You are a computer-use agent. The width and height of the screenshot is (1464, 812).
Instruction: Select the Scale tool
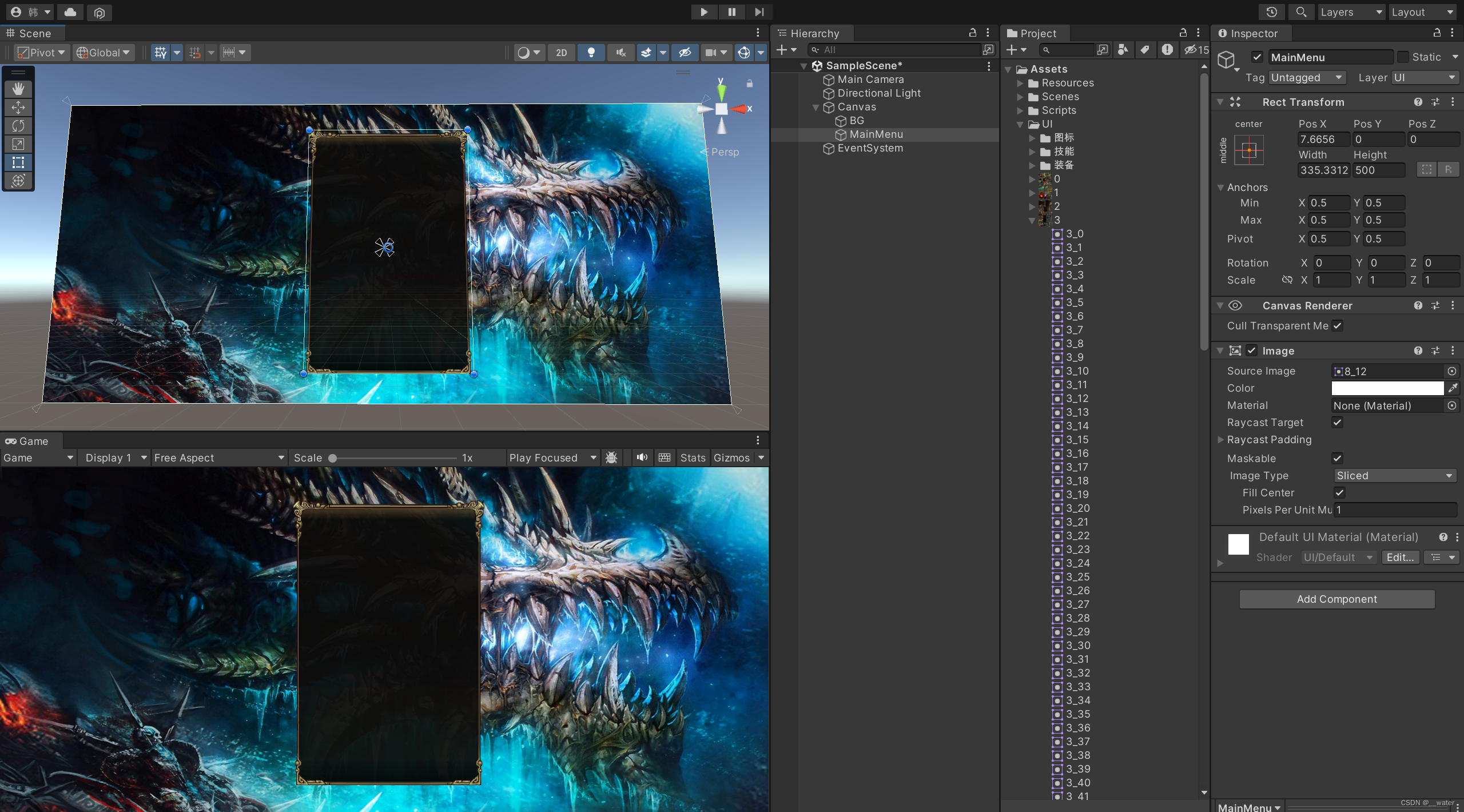click(x=18, y=144)
